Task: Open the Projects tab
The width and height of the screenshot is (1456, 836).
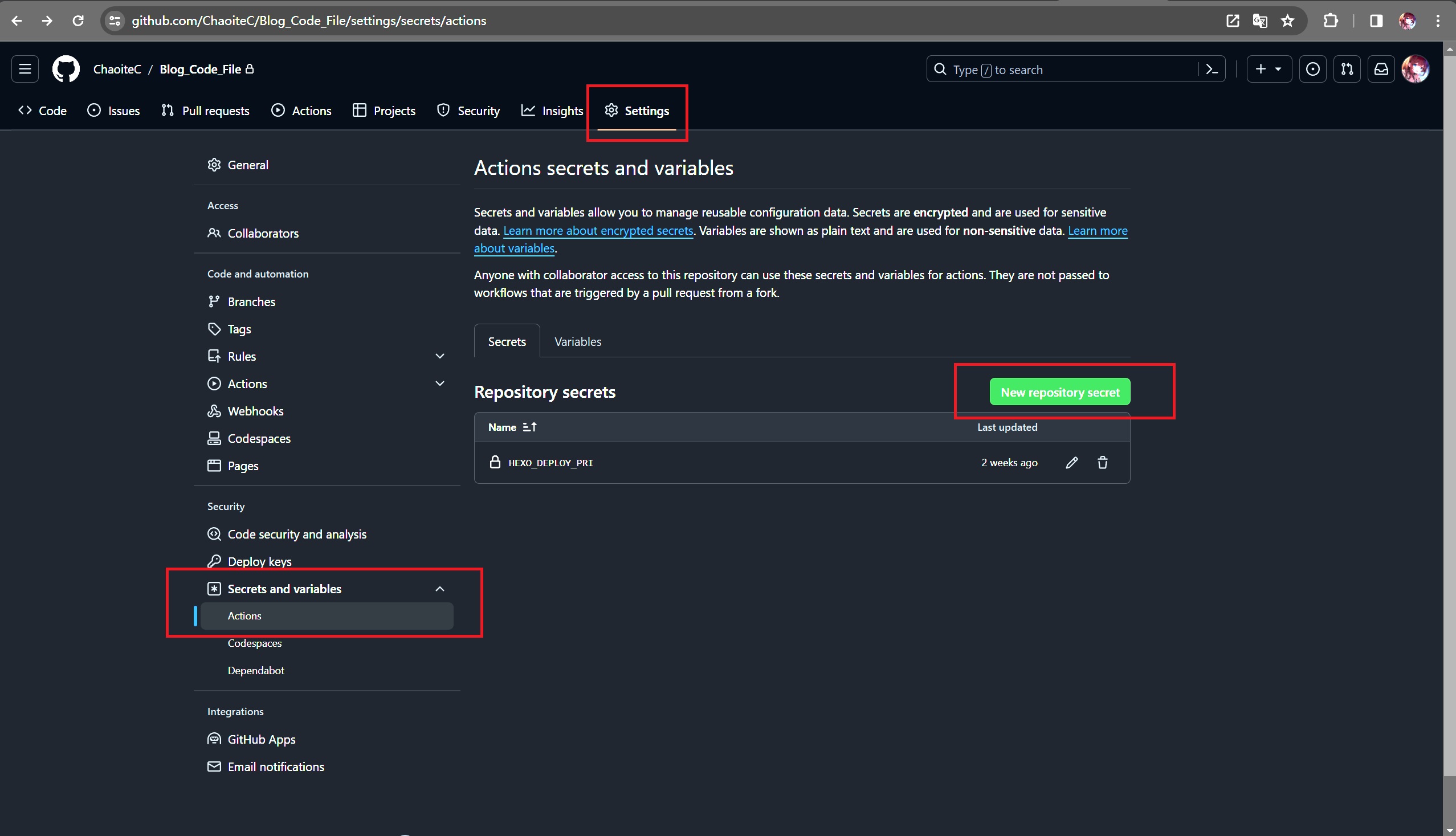Action: coord(384,110)
